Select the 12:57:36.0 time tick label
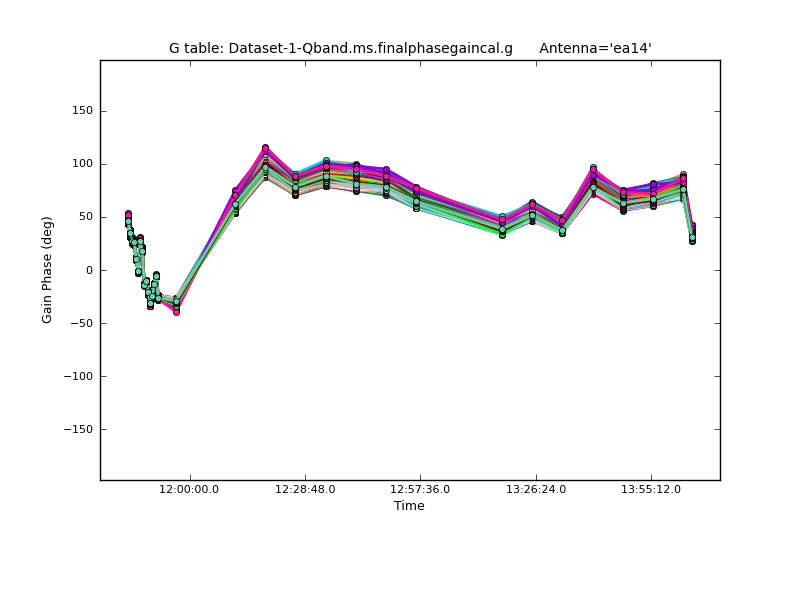Screen dimensions: 800x600 [x=420, y=489]
